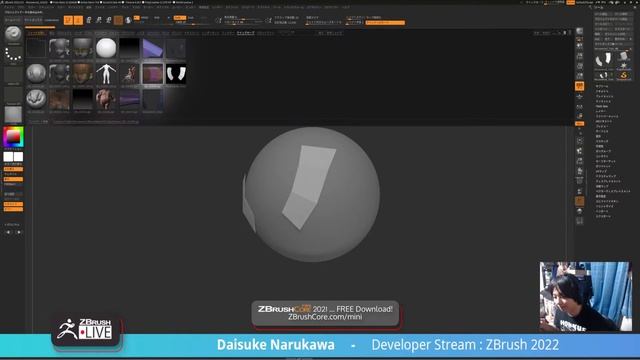Viewport: 640px width, 360px height.
Task: Enable the Zsub button
Action: click(x=191, y=18)
